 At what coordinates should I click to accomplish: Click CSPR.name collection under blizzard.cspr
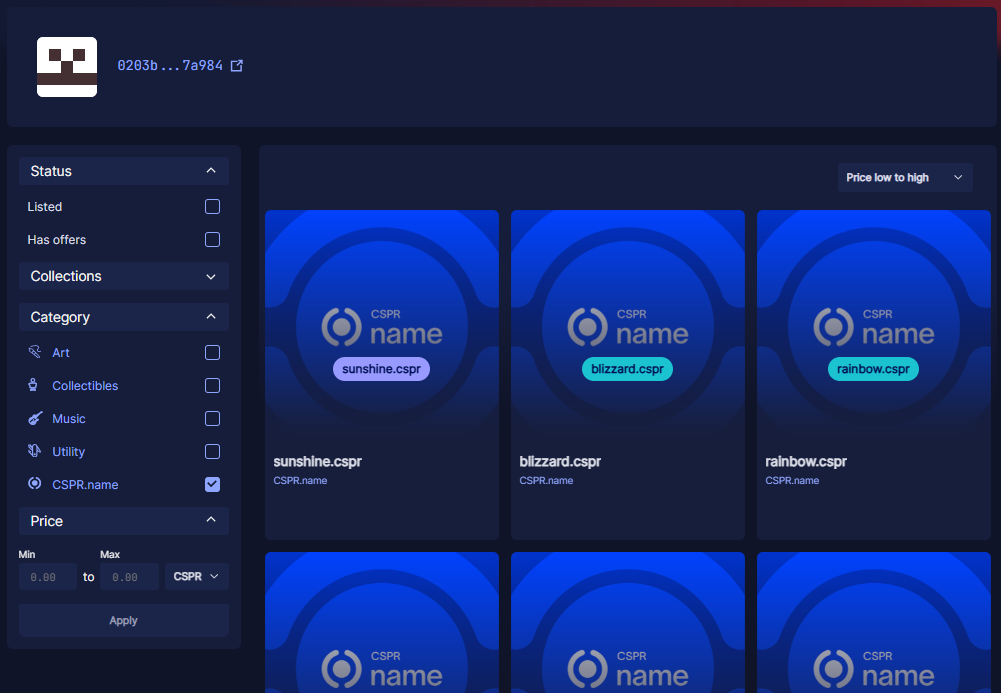coord(546,481)
